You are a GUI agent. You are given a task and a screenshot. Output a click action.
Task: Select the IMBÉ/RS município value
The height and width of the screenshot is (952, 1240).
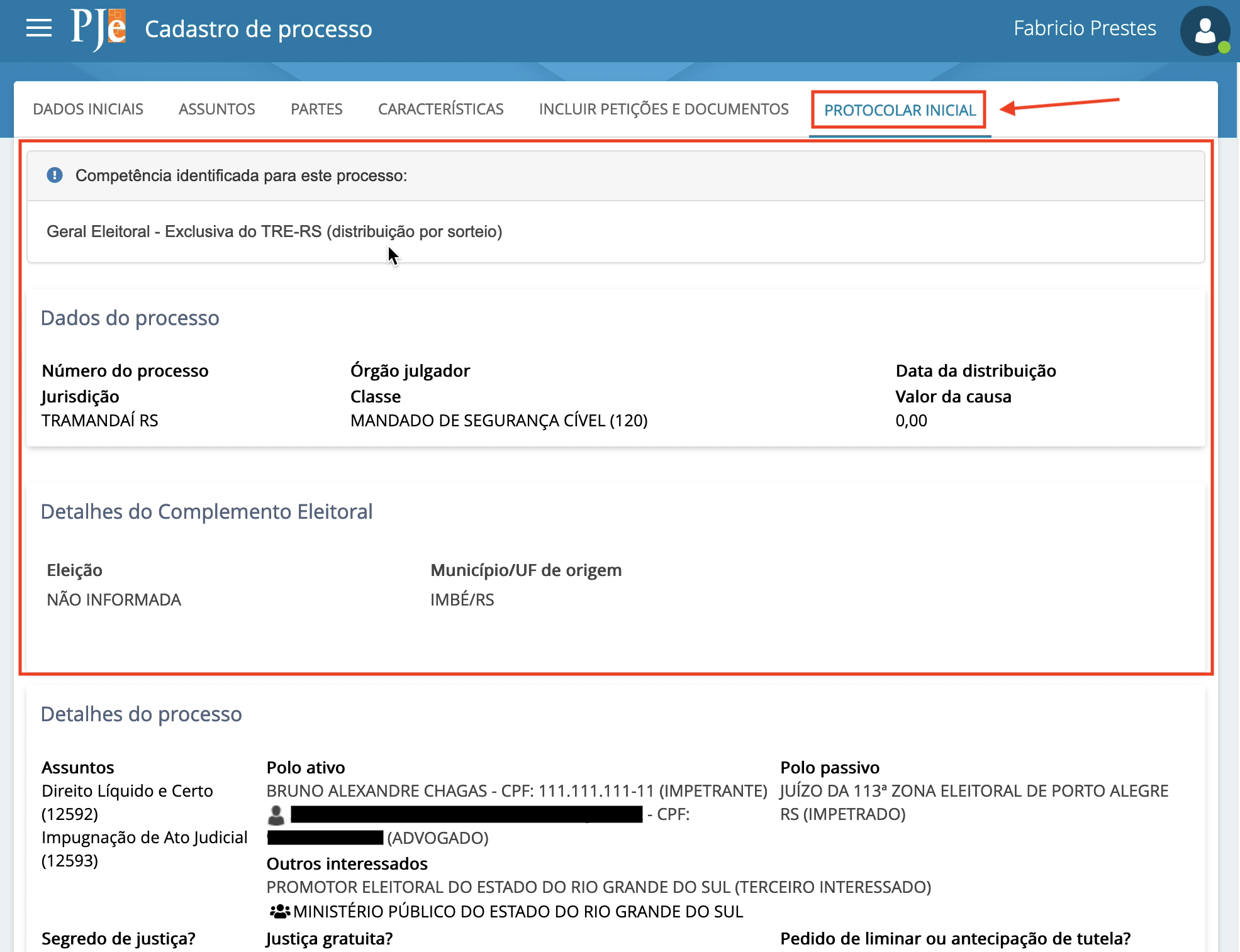(x=462, y=600)
